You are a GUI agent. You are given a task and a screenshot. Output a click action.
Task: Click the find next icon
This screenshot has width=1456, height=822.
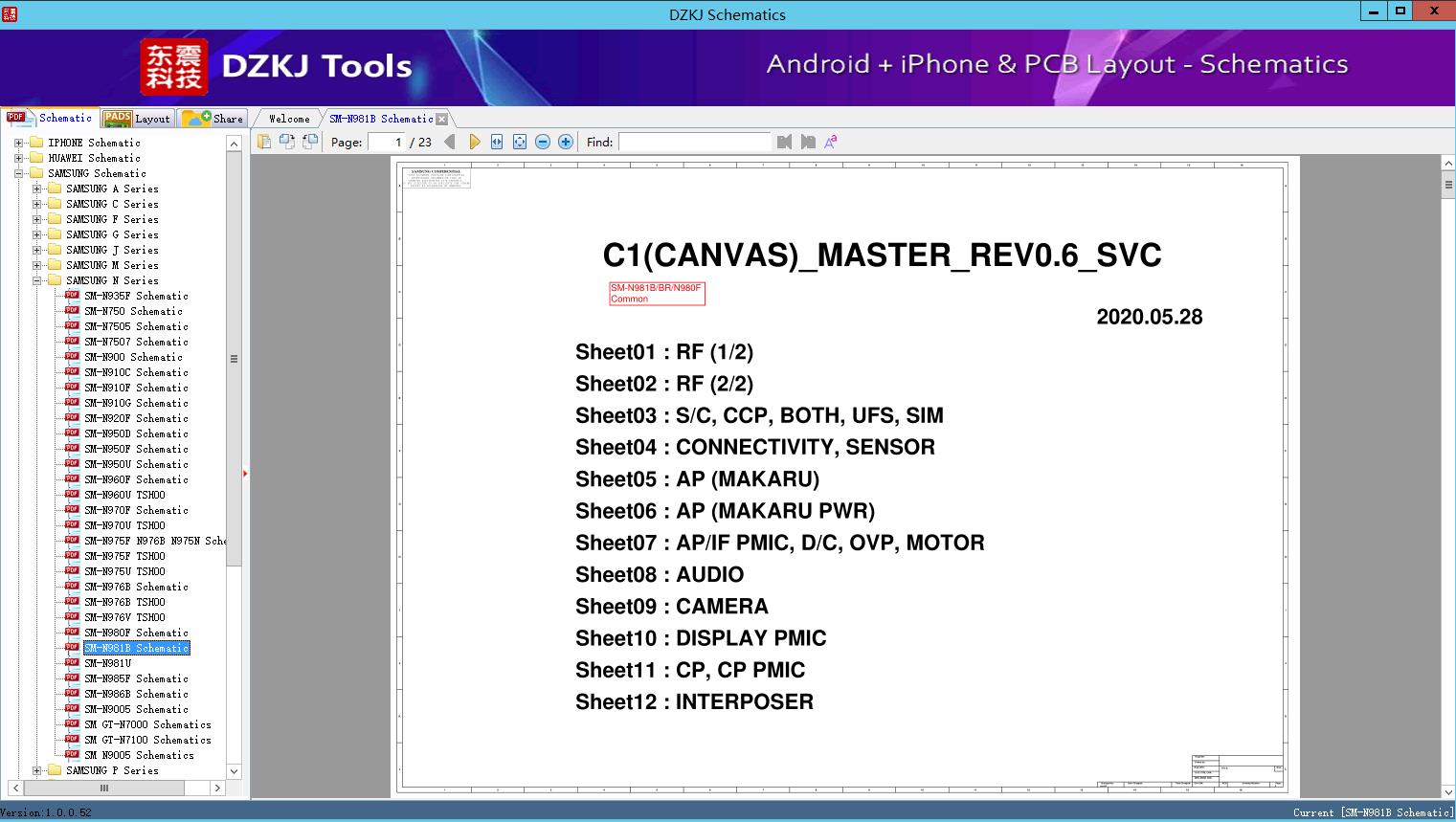click(x=808, y=142)
